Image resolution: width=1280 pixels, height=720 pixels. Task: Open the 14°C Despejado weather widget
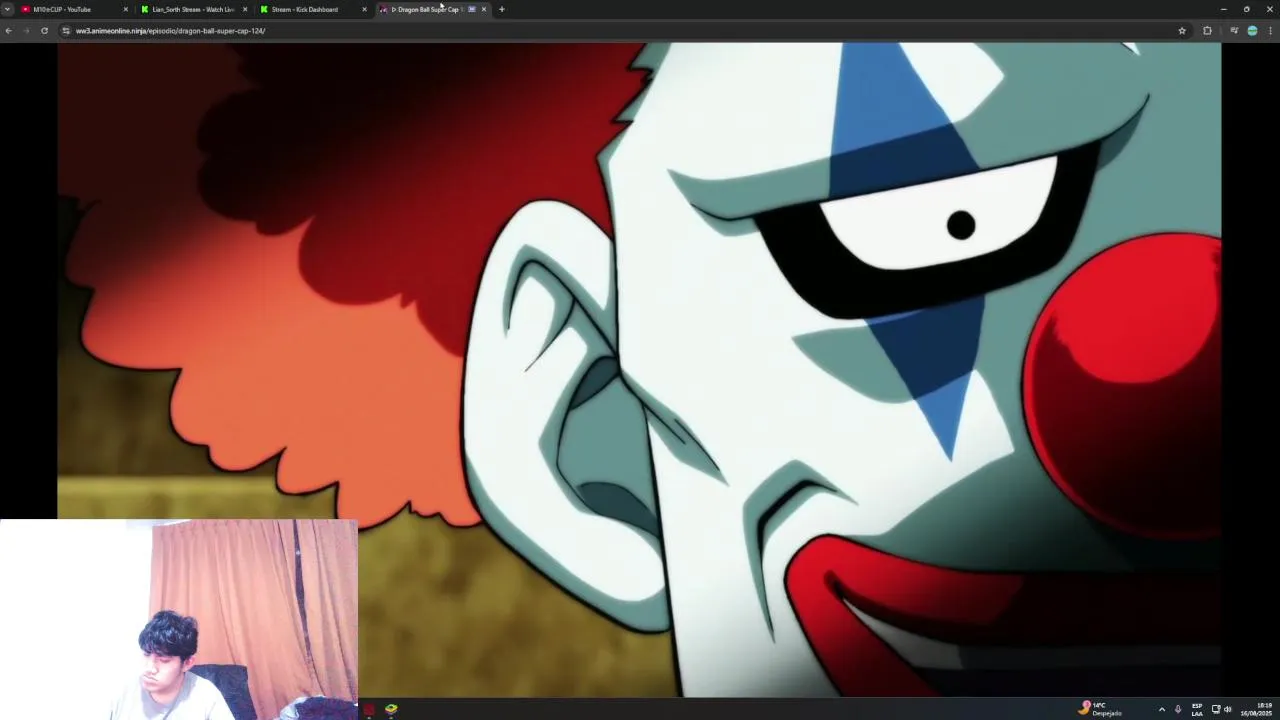pyautogui.click(x=1100, y=709)
